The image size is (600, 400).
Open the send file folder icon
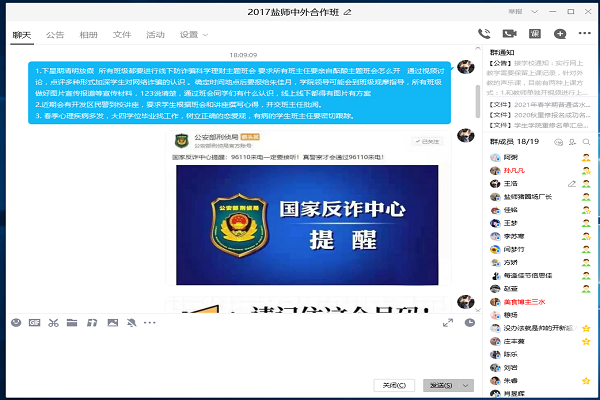[71, 322]
